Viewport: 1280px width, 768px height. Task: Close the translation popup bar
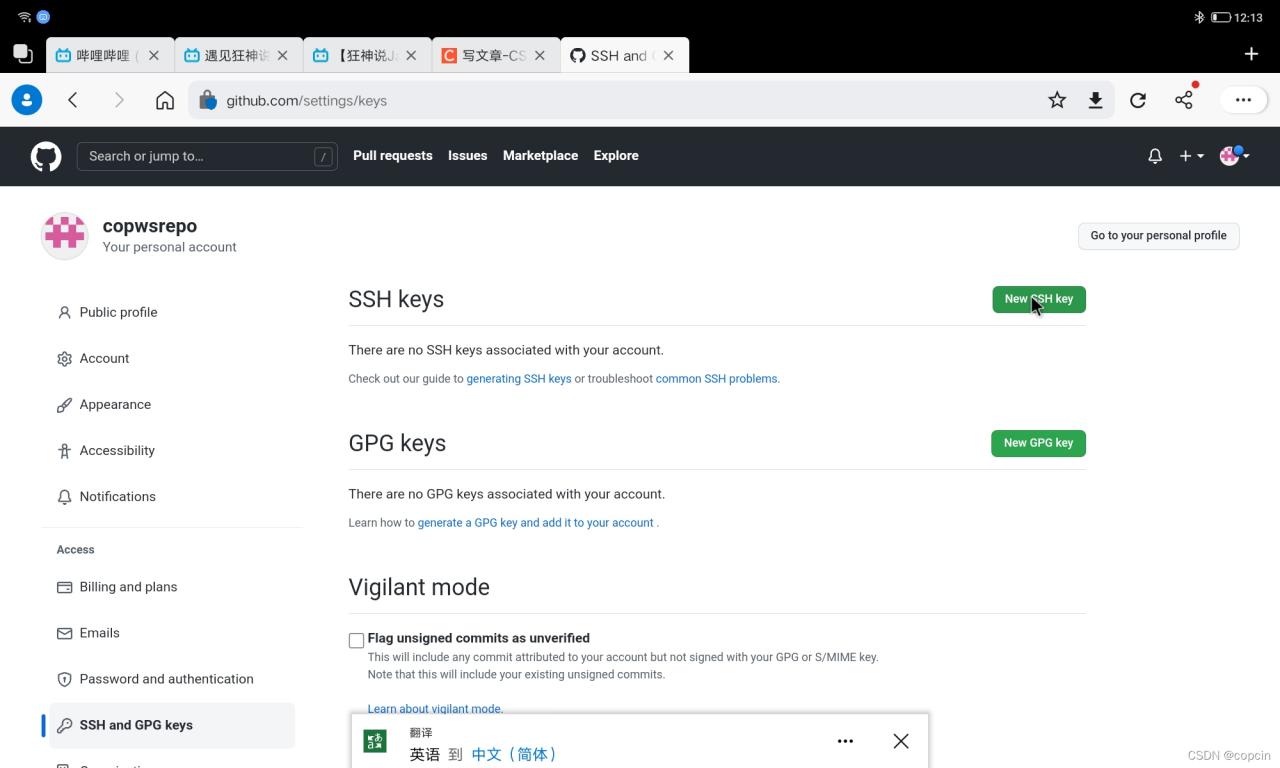[x=901, y=741]
